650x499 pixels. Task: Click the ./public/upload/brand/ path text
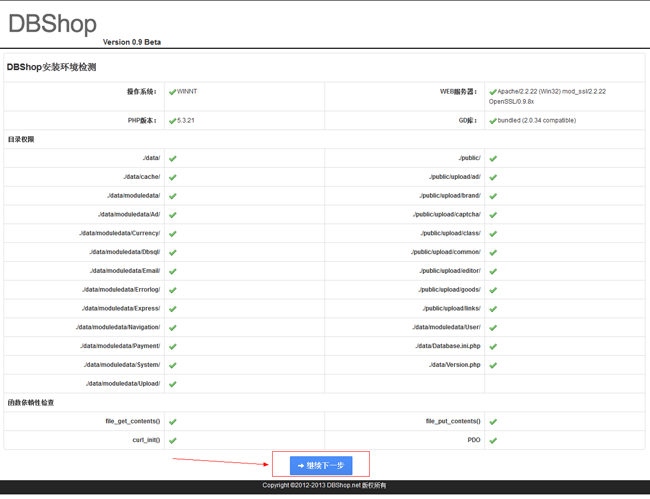[x=450, y=195]
